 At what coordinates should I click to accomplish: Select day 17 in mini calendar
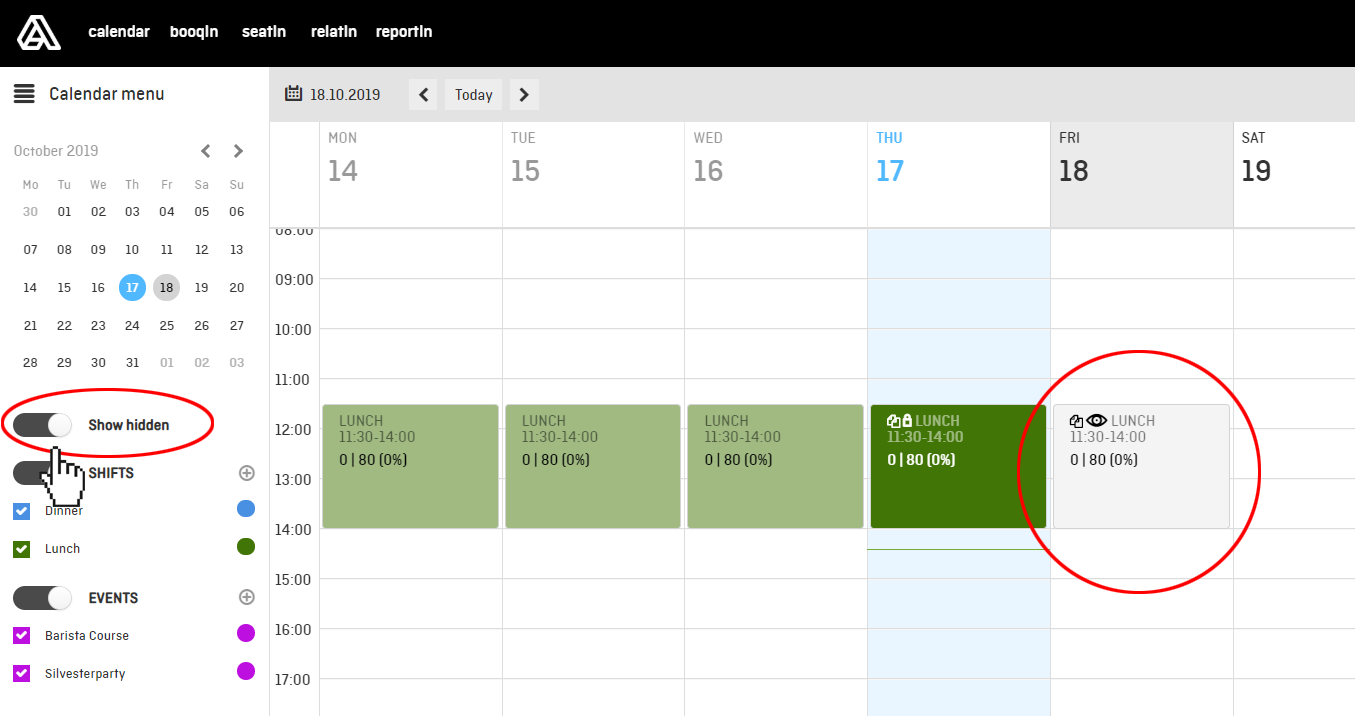pyautogui.click(x=132, y=287)
